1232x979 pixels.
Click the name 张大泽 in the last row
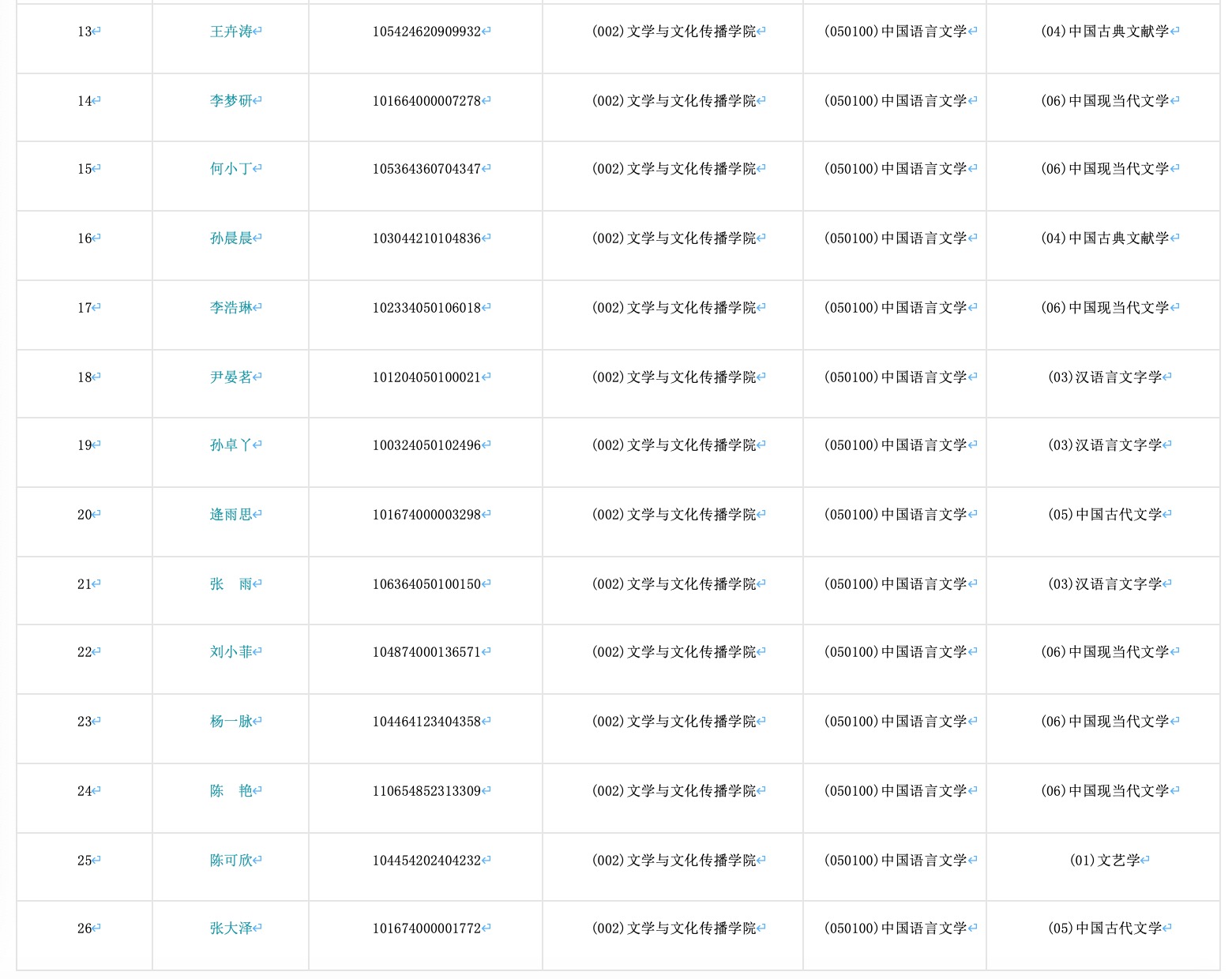point(231,928)
